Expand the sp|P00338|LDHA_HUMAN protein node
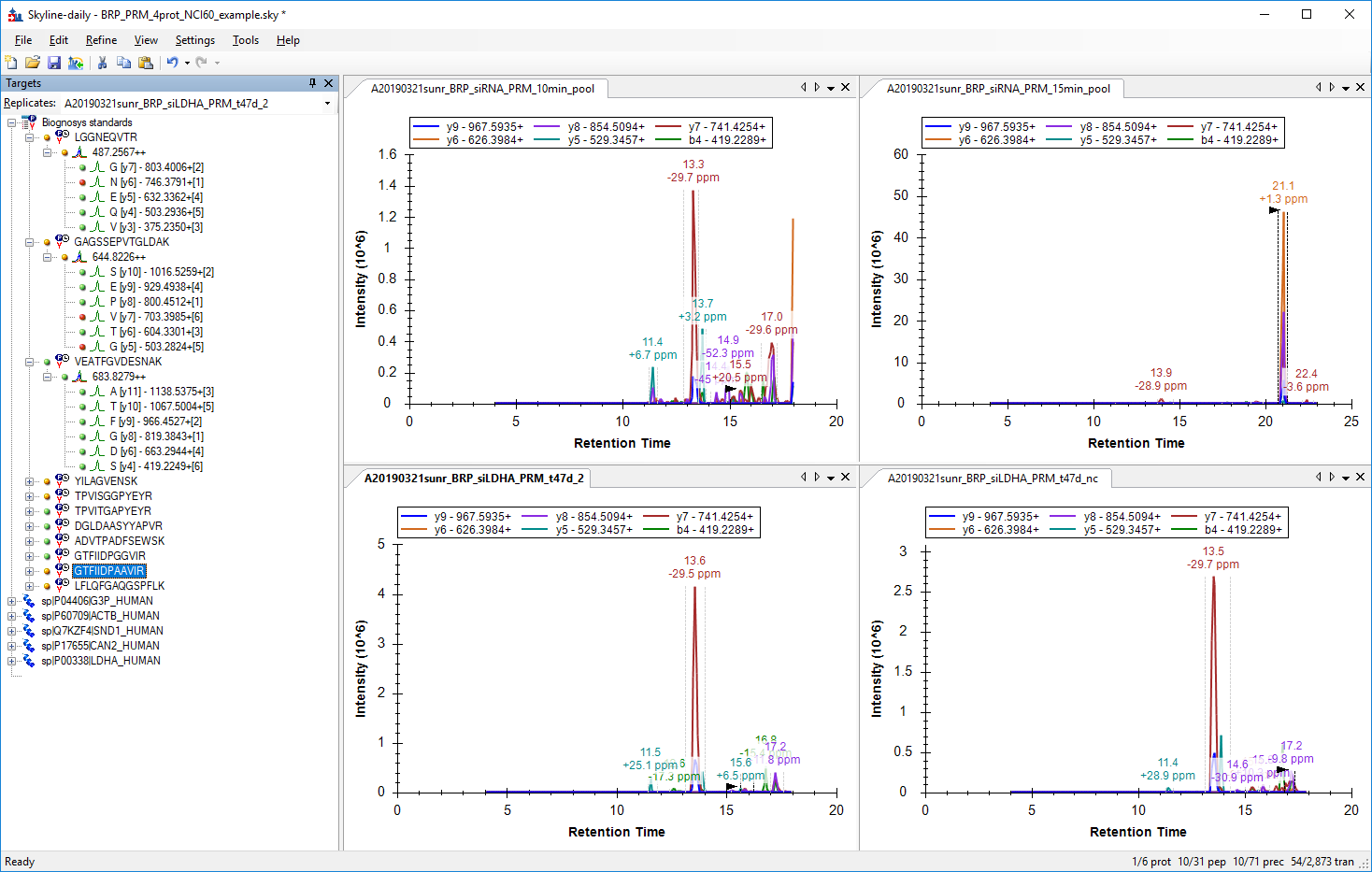1372x872 pixels. point(11,661)
